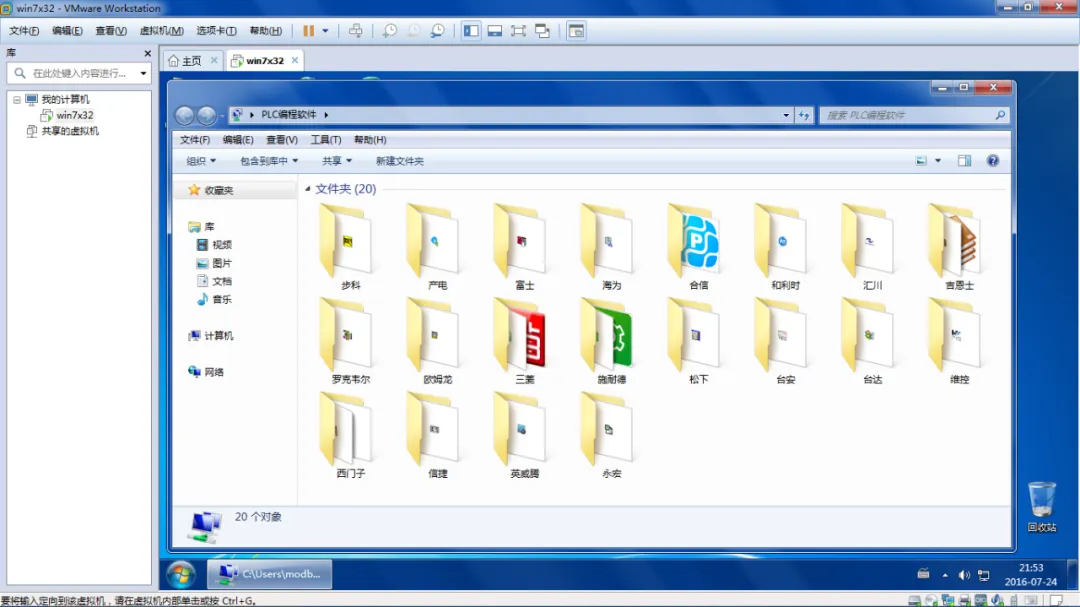Open the VMware library search filter dropdown

[143, 73]
